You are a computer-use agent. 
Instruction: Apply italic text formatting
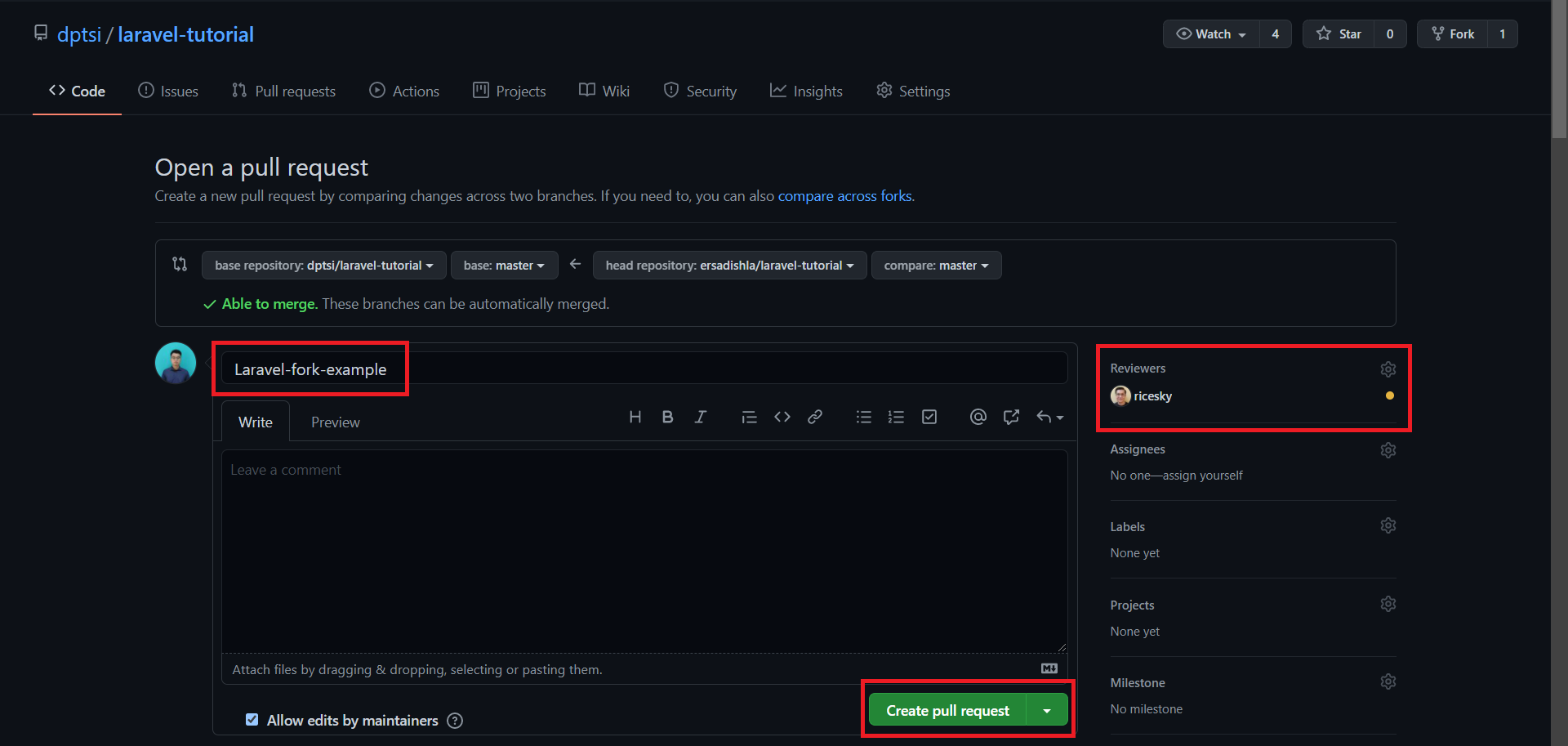[700, 418]
